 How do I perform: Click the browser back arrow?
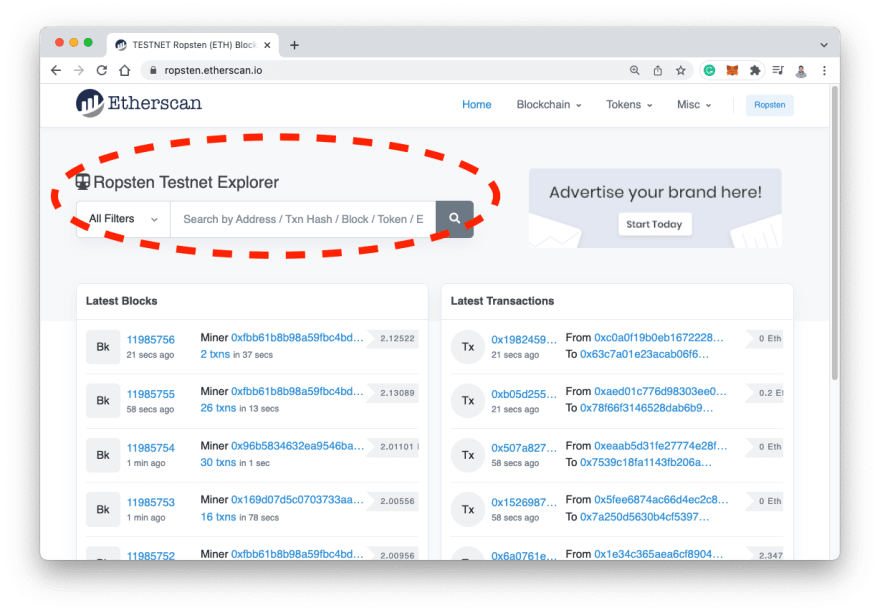(x=56, y=70)
